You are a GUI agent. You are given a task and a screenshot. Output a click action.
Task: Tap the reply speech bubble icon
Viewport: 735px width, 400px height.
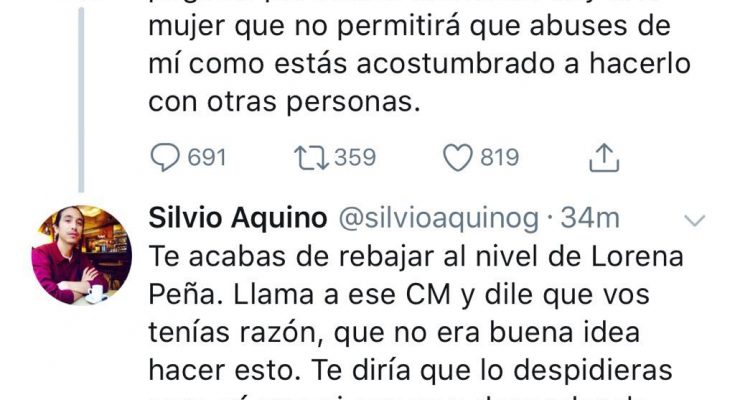click(165, 157)
